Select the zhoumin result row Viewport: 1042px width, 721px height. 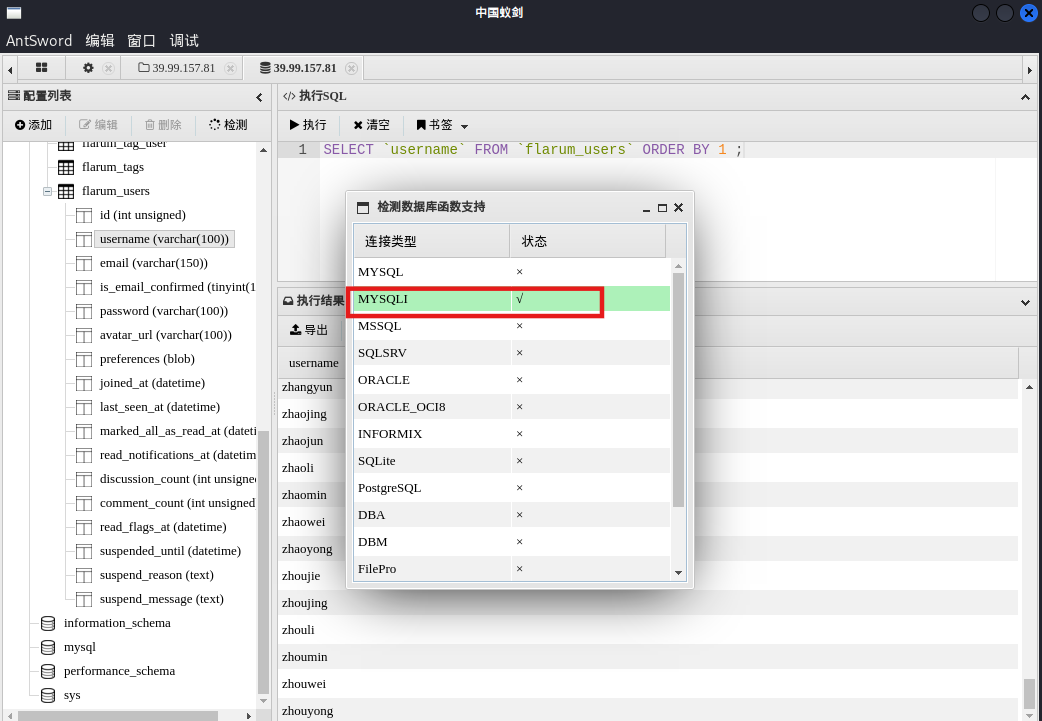coord(648,657)
